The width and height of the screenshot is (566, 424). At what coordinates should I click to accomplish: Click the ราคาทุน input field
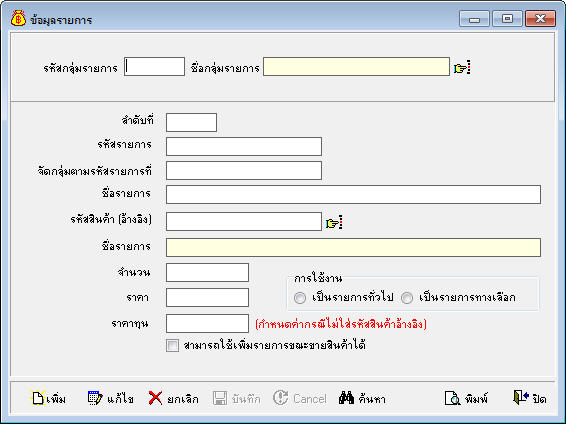coord(208,323)
